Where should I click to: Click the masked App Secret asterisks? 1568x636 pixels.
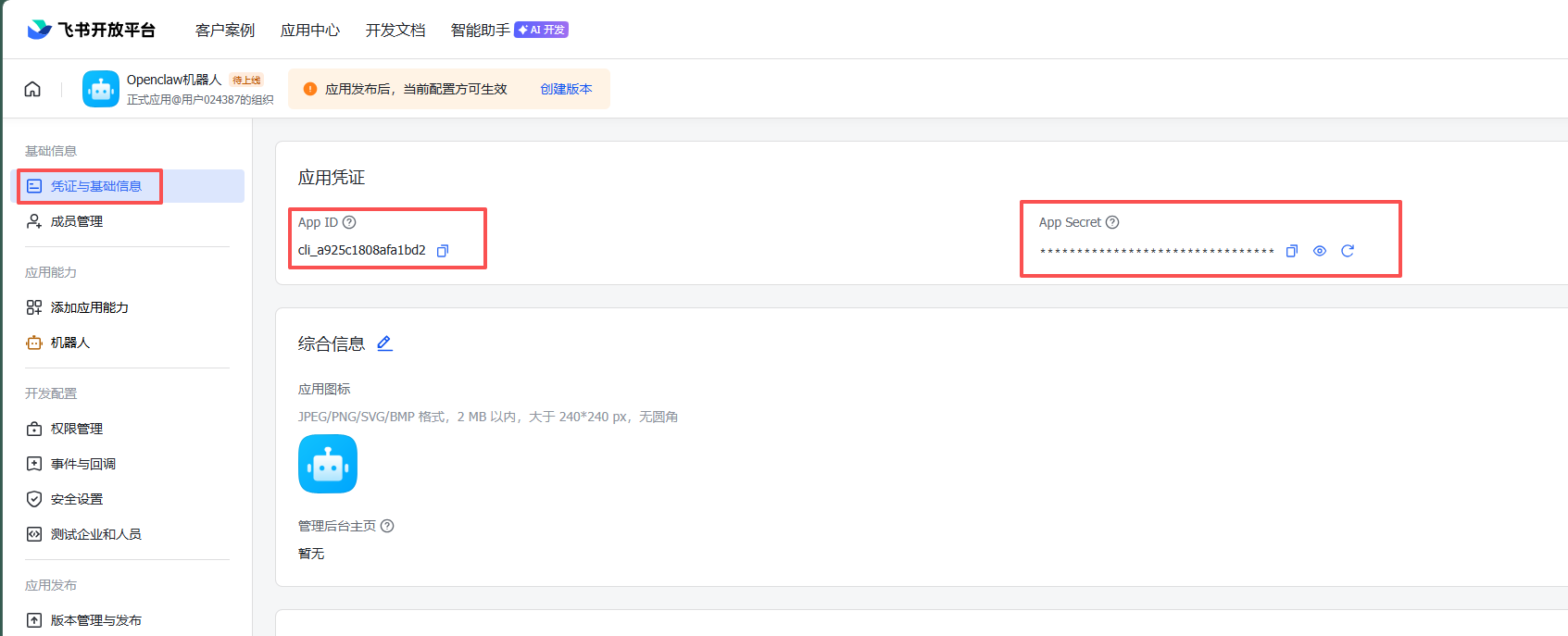point(1157,252)
